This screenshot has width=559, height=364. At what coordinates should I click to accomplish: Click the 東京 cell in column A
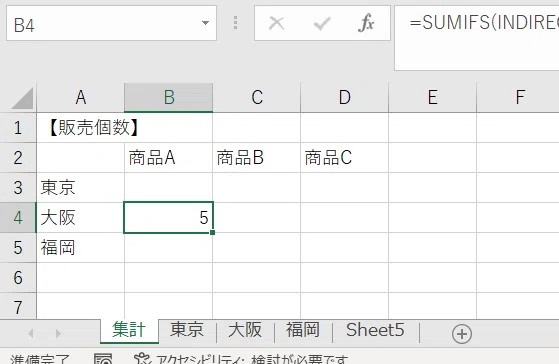(x=81, y=188)
